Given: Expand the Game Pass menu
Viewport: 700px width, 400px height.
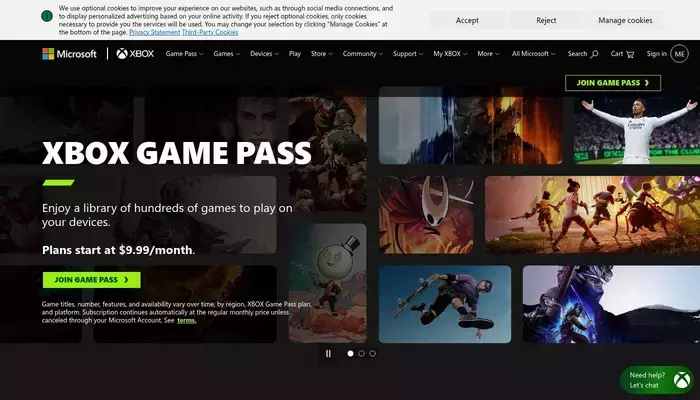Looking at the screenshot, I should click(x=184, y=54).
